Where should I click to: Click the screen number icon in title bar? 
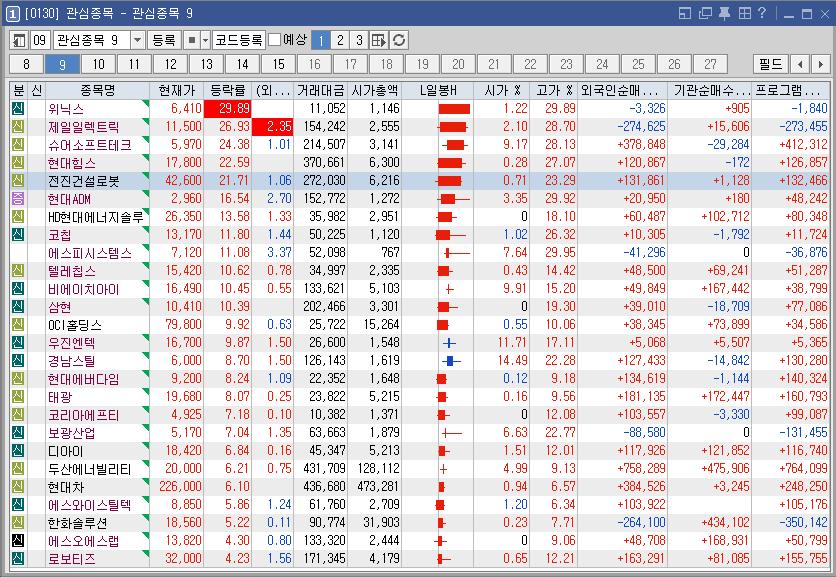[12, 13]
